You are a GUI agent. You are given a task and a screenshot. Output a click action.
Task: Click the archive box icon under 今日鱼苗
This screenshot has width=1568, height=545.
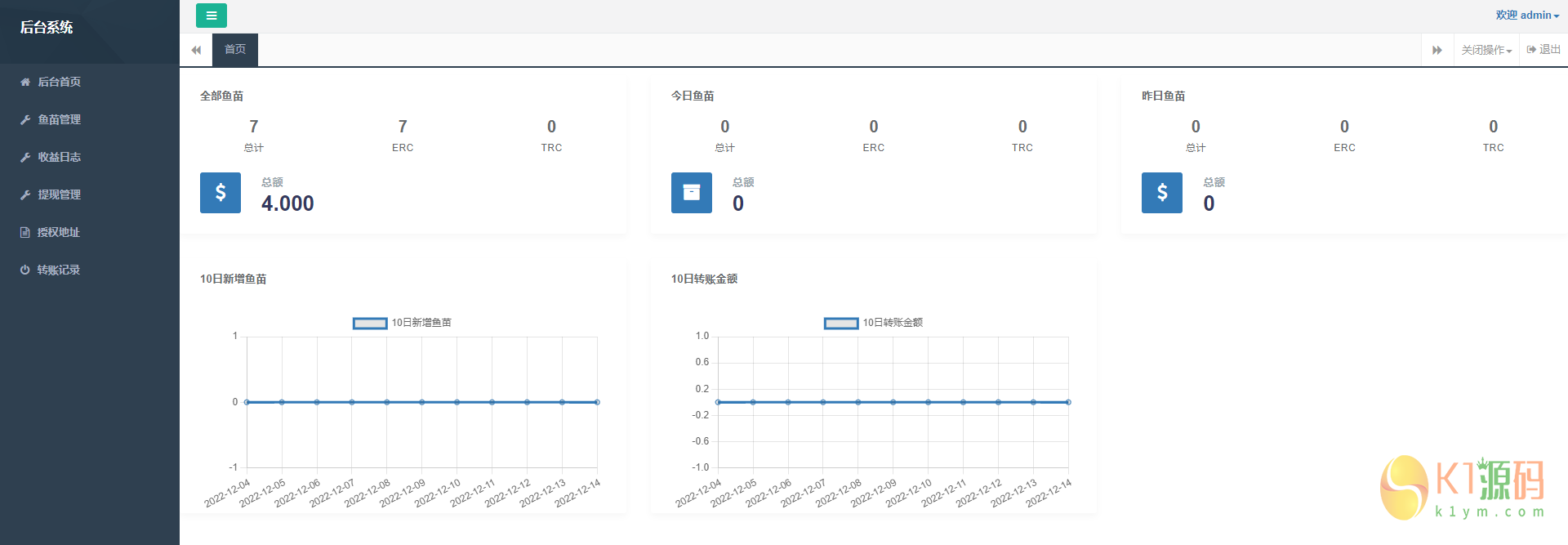point(691,193)
